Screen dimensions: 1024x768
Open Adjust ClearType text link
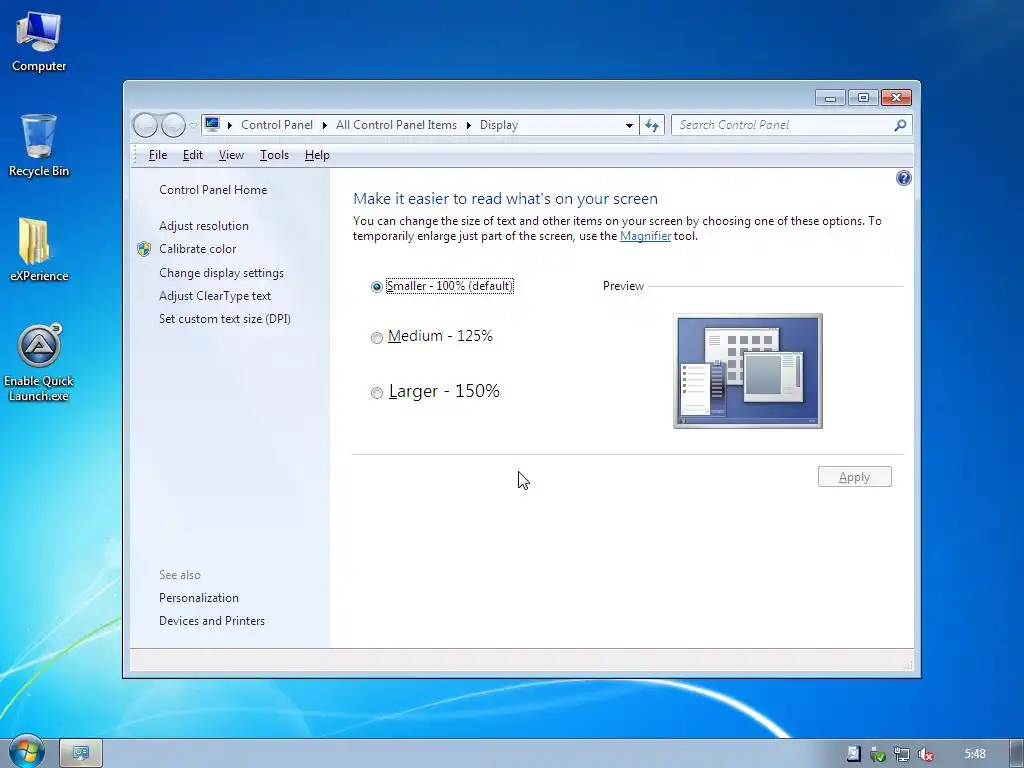point(215,296)
